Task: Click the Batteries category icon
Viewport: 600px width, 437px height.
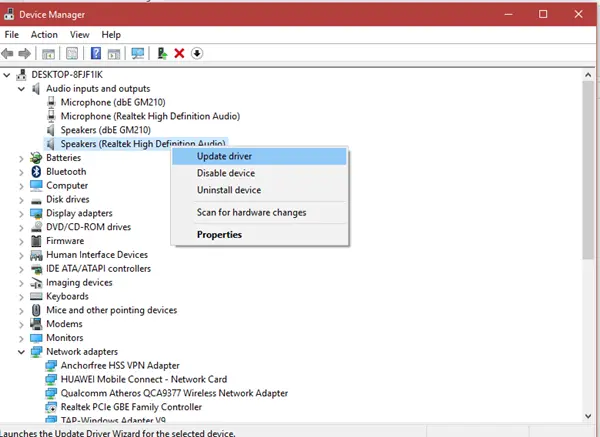Action: (36, 158)
